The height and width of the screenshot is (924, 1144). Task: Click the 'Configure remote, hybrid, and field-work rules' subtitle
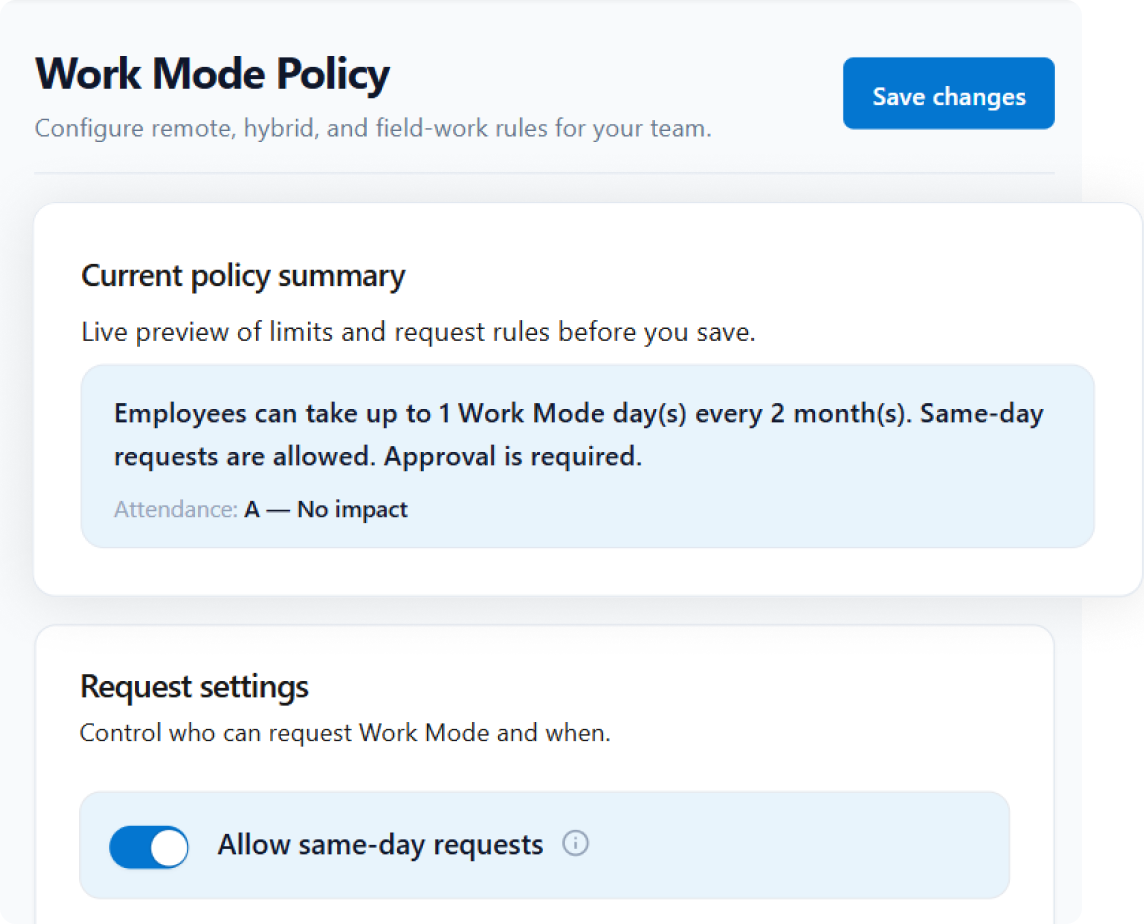pos(373,128)
